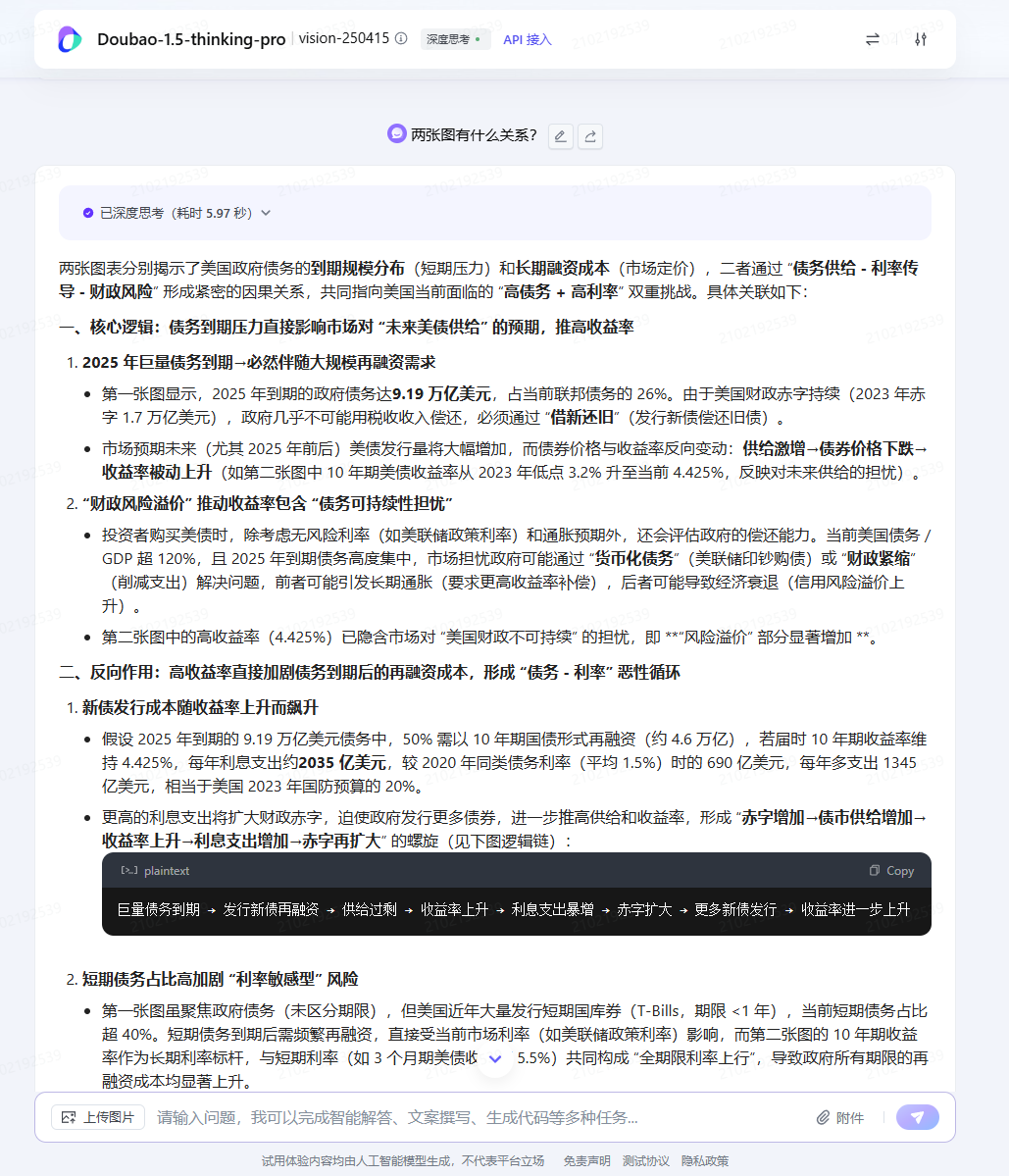Toggle the 深度思考 mode tag
This screenshot has height=1176, width=1009.
pyautogui.click(x=455, y=39)
